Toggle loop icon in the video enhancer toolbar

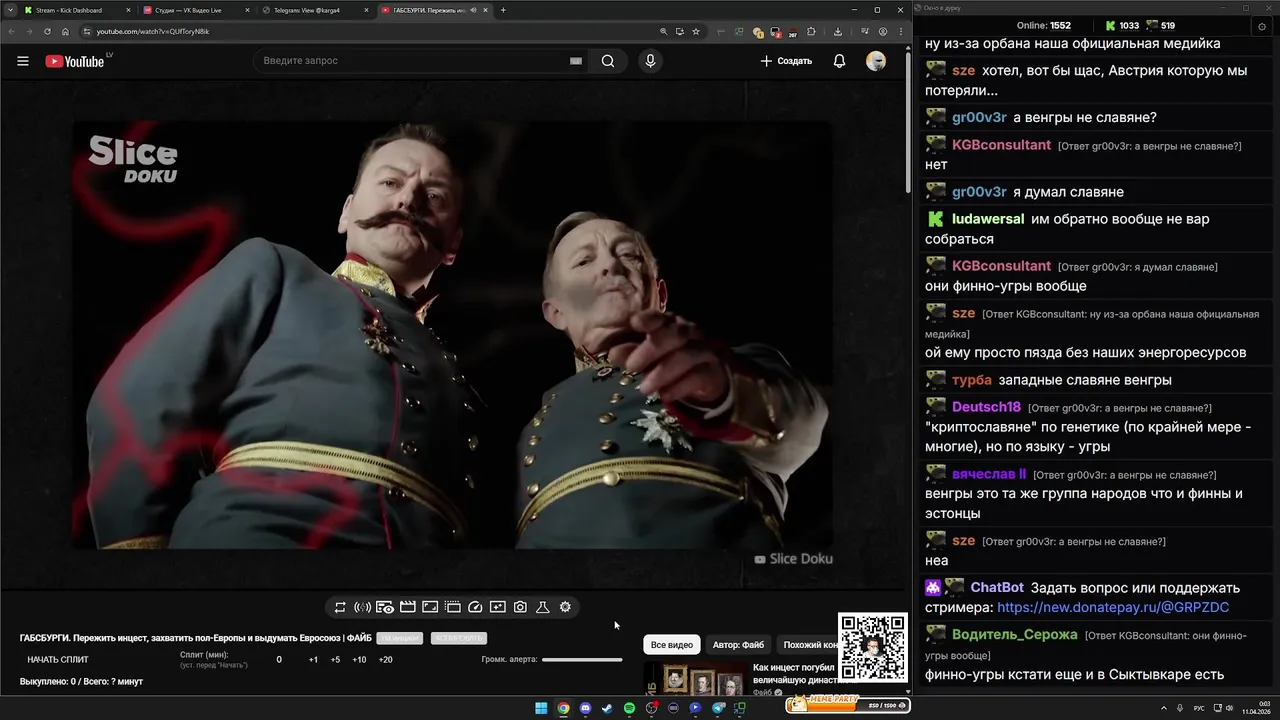click(x=340, y=607)
